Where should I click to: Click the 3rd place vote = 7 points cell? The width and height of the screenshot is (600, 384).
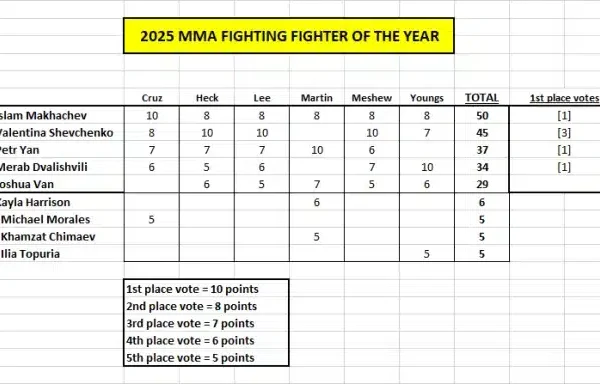coord(206,323)
